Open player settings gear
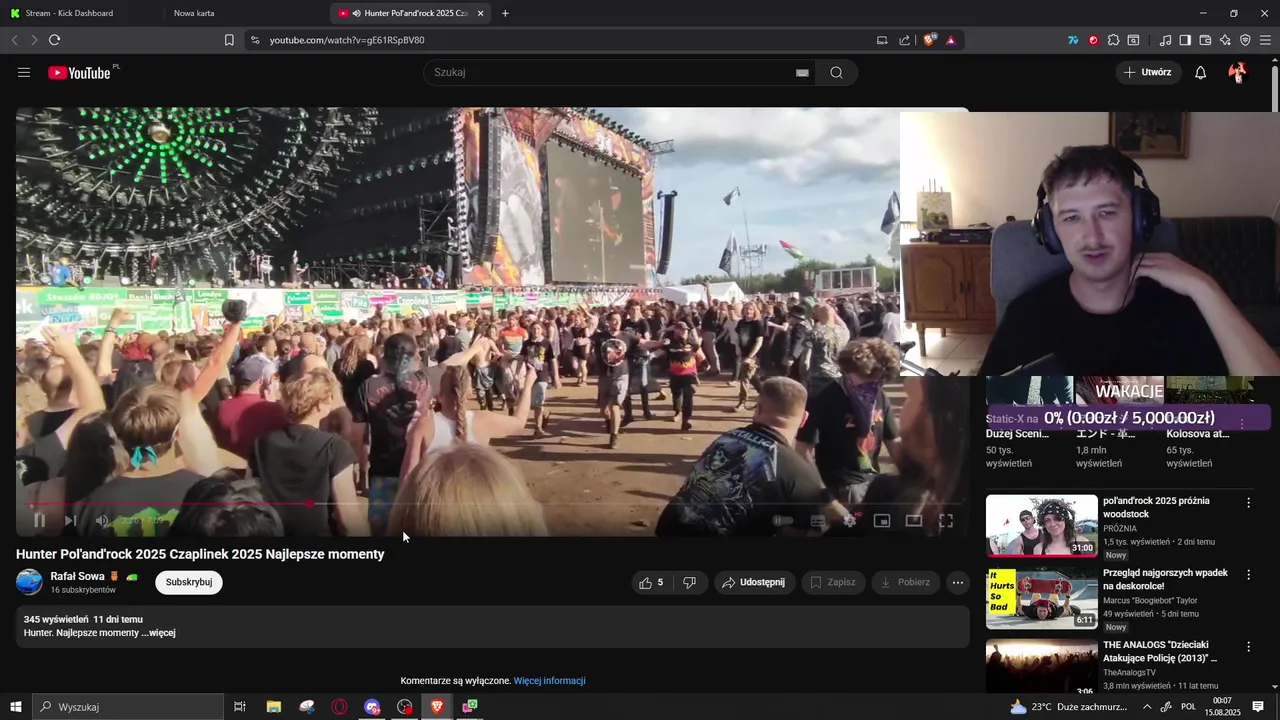 click(850, 520)
